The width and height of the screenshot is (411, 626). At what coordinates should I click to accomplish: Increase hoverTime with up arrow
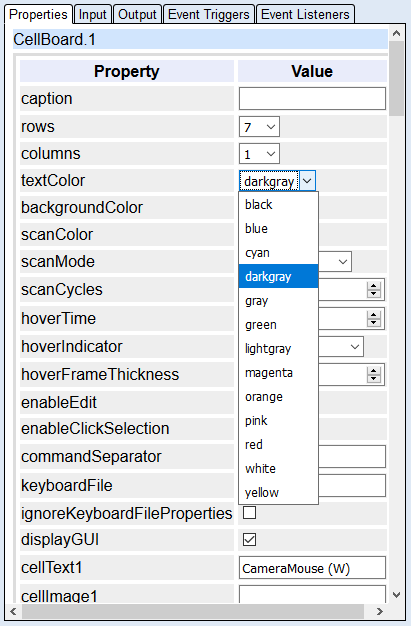click(x=373, y=315)
